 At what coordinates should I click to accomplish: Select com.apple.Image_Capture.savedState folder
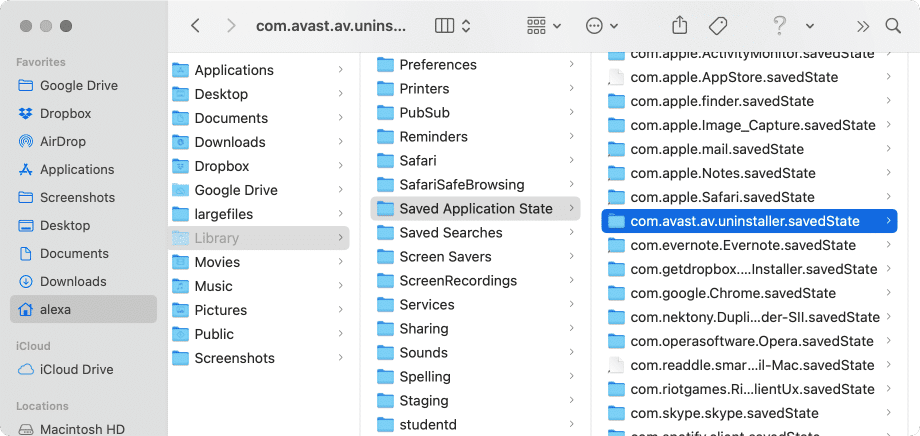[x=750, y=126]
